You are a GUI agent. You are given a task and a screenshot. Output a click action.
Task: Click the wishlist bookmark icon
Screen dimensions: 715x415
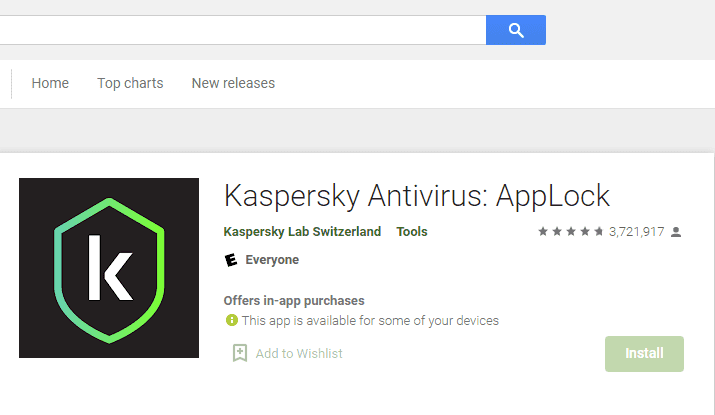point(240,353)
